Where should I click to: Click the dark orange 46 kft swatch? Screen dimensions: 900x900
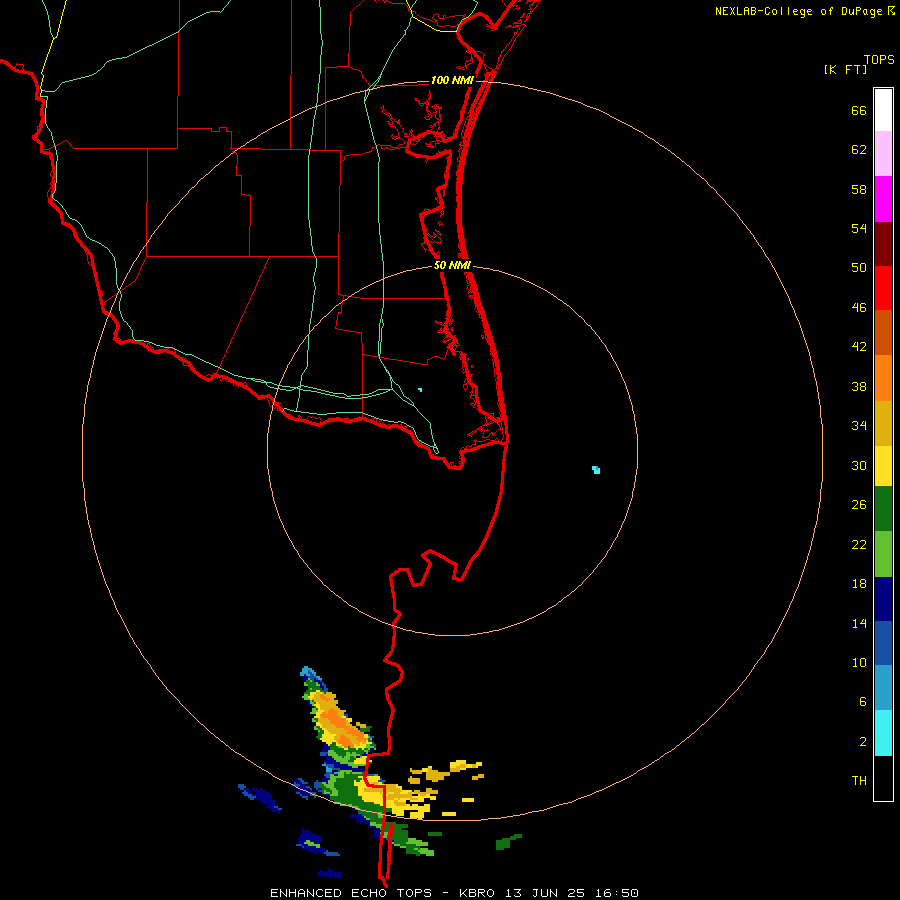[883, 332]
